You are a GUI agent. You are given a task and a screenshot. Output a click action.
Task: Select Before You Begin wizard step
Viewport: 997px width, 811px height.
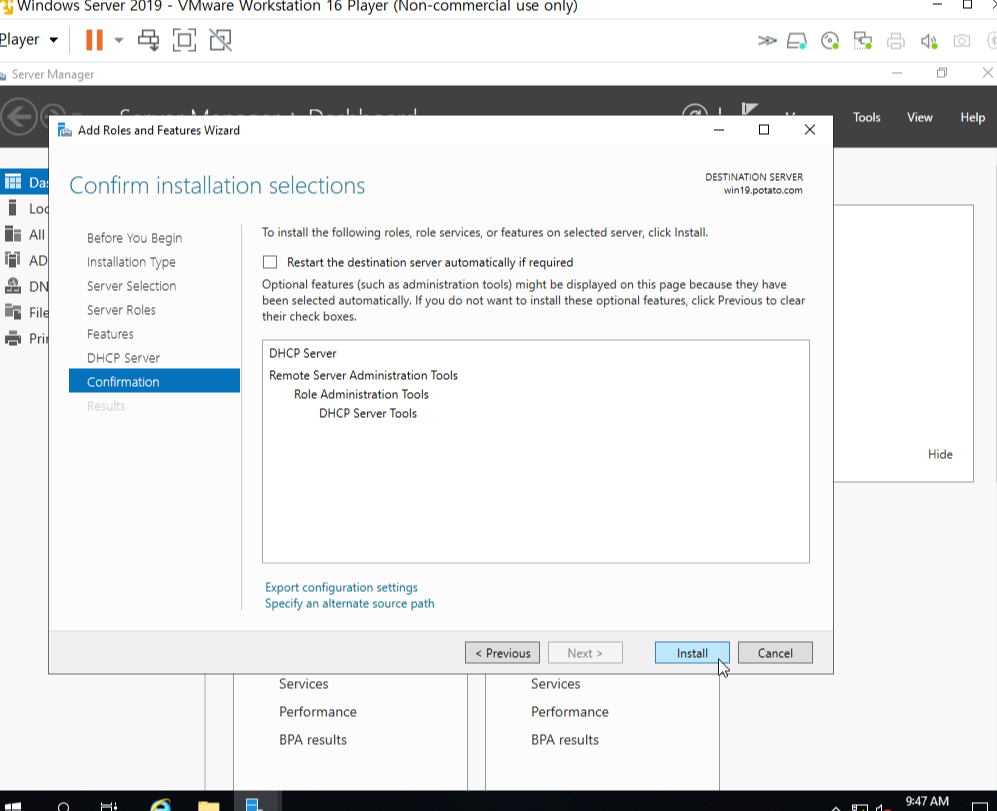134,238
